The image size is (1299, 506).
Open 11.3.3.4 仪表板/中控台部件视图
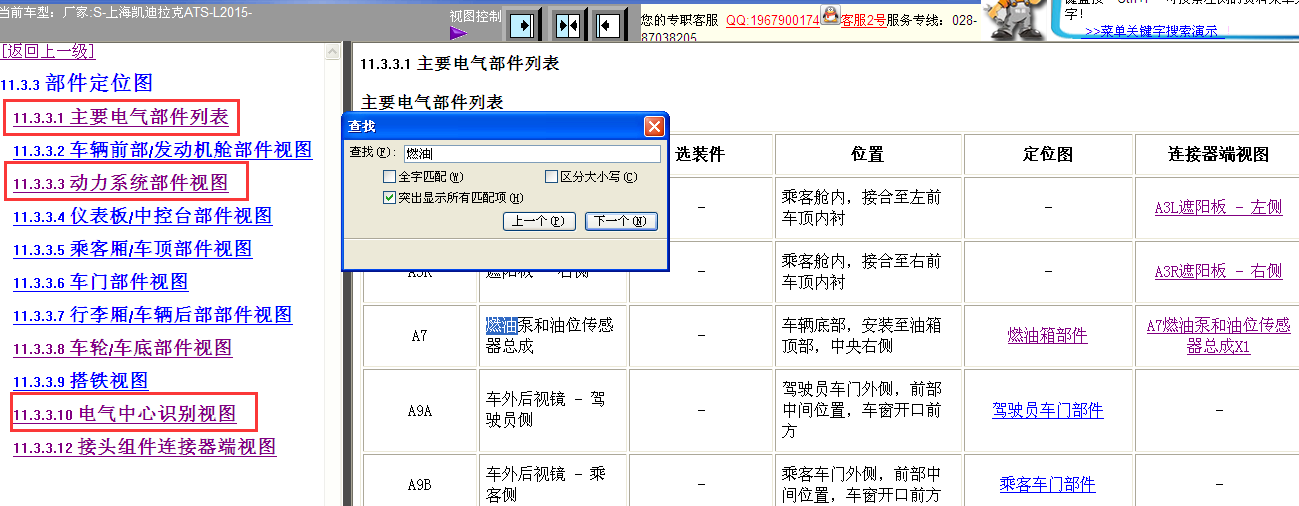point(142,216)
